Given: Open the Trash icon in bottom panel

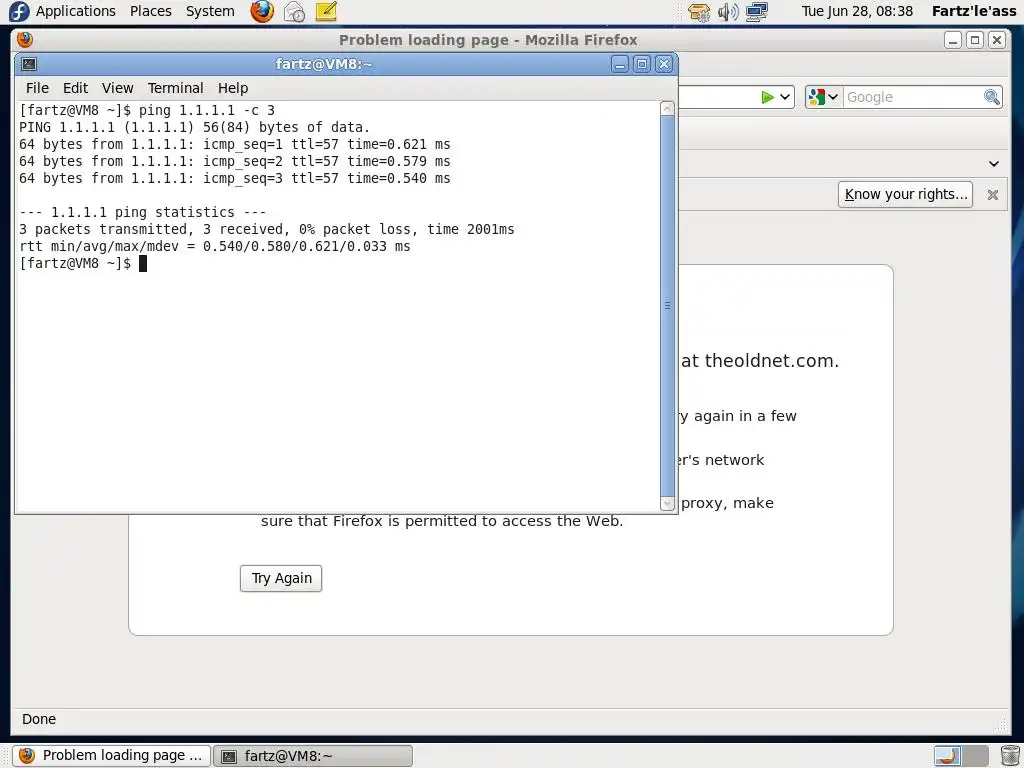Looking at the screenshot, I should coord(1010,756).
